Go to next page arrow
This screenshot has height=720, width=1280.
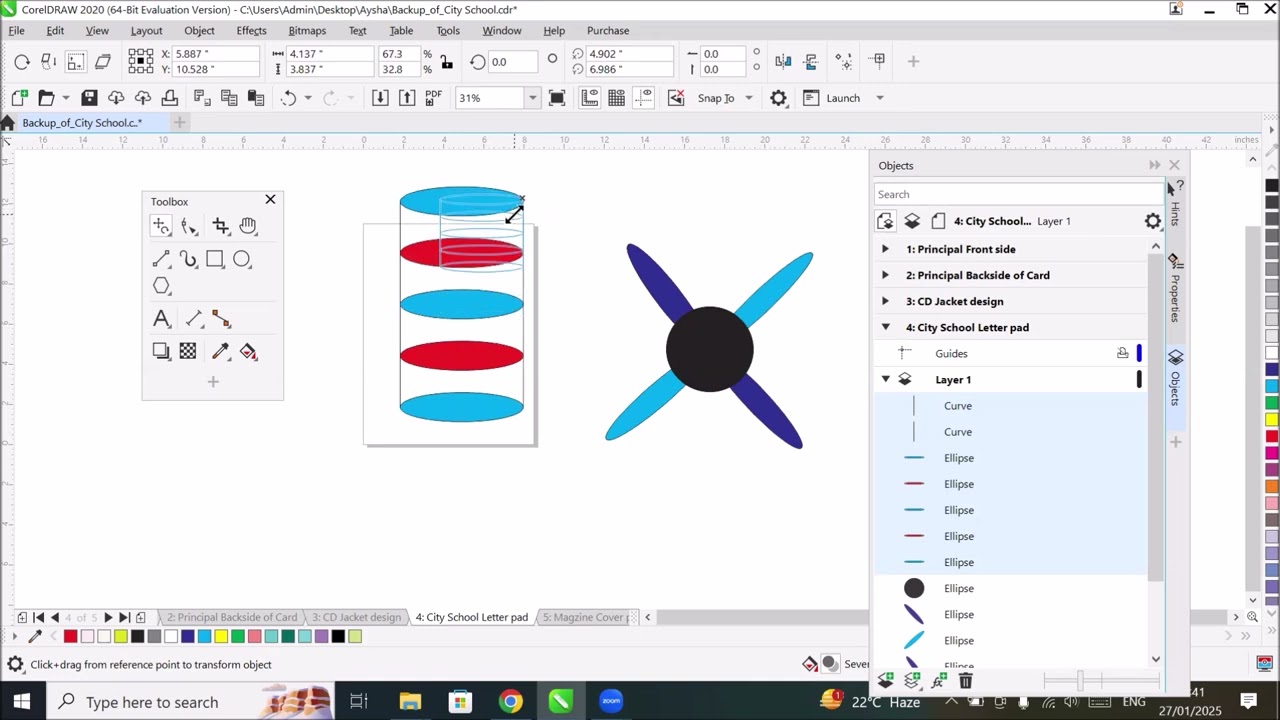tap(108, 617)
